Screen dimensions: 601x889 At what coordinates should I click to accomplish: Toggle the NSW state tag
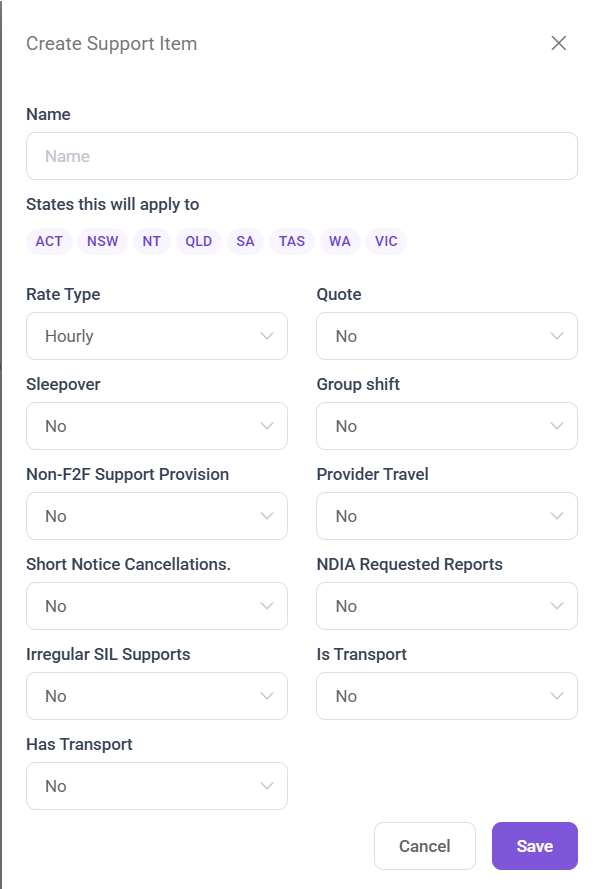click(102, 241)
